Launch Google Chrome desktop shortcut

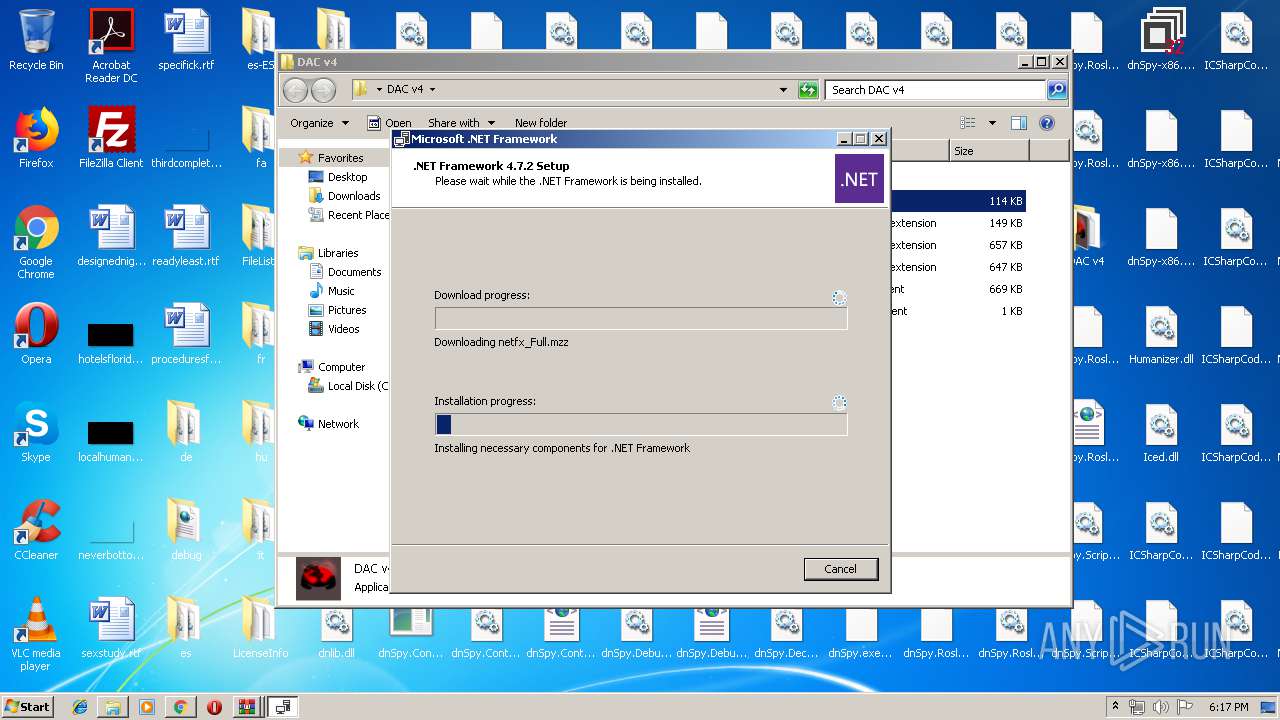tap(36, 242)
